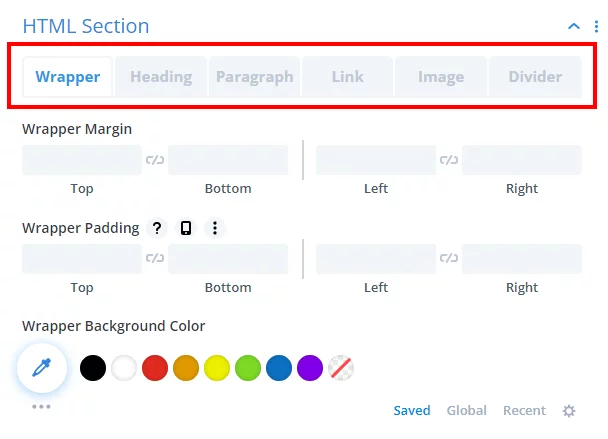Link Wrapper Padding top and bottom values
This screenshot has width=608, height=439.
pyautogui.click(x=155, y=258)
